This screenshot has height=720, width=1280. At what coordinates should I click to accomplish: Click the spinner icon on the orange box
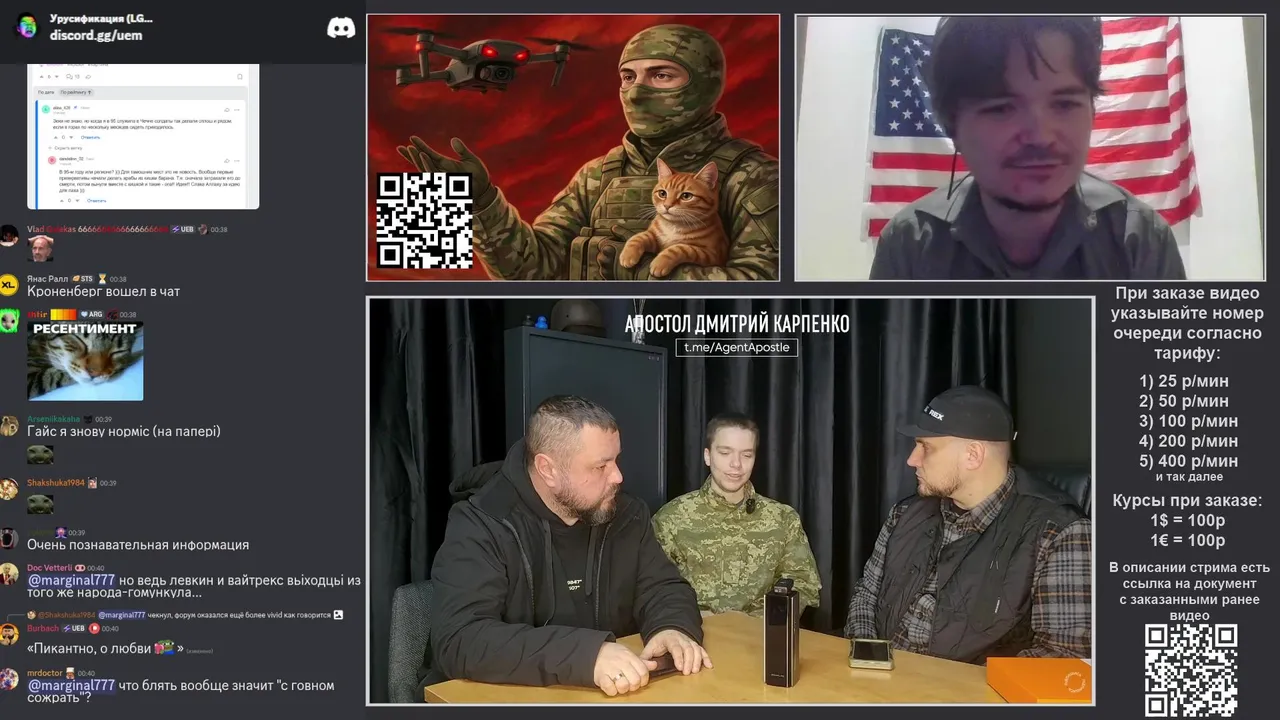point(1075,682)
